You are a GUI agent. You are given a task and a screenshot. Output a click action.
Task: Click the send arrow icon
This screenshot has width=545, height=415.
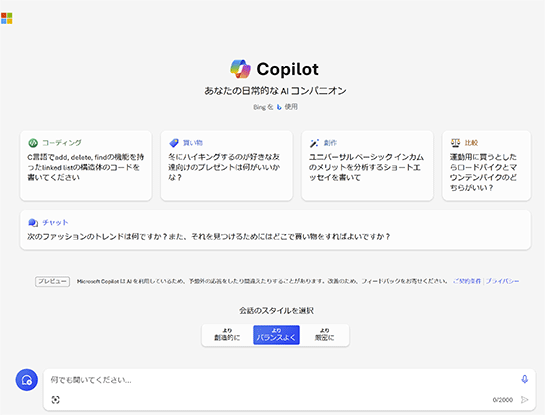click(x=524, y=400)
